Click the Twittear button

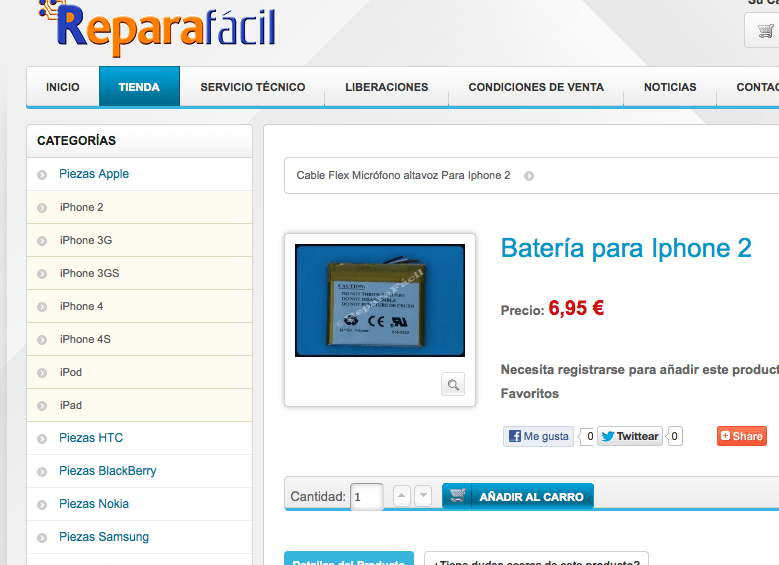click(x=630, y=436)
